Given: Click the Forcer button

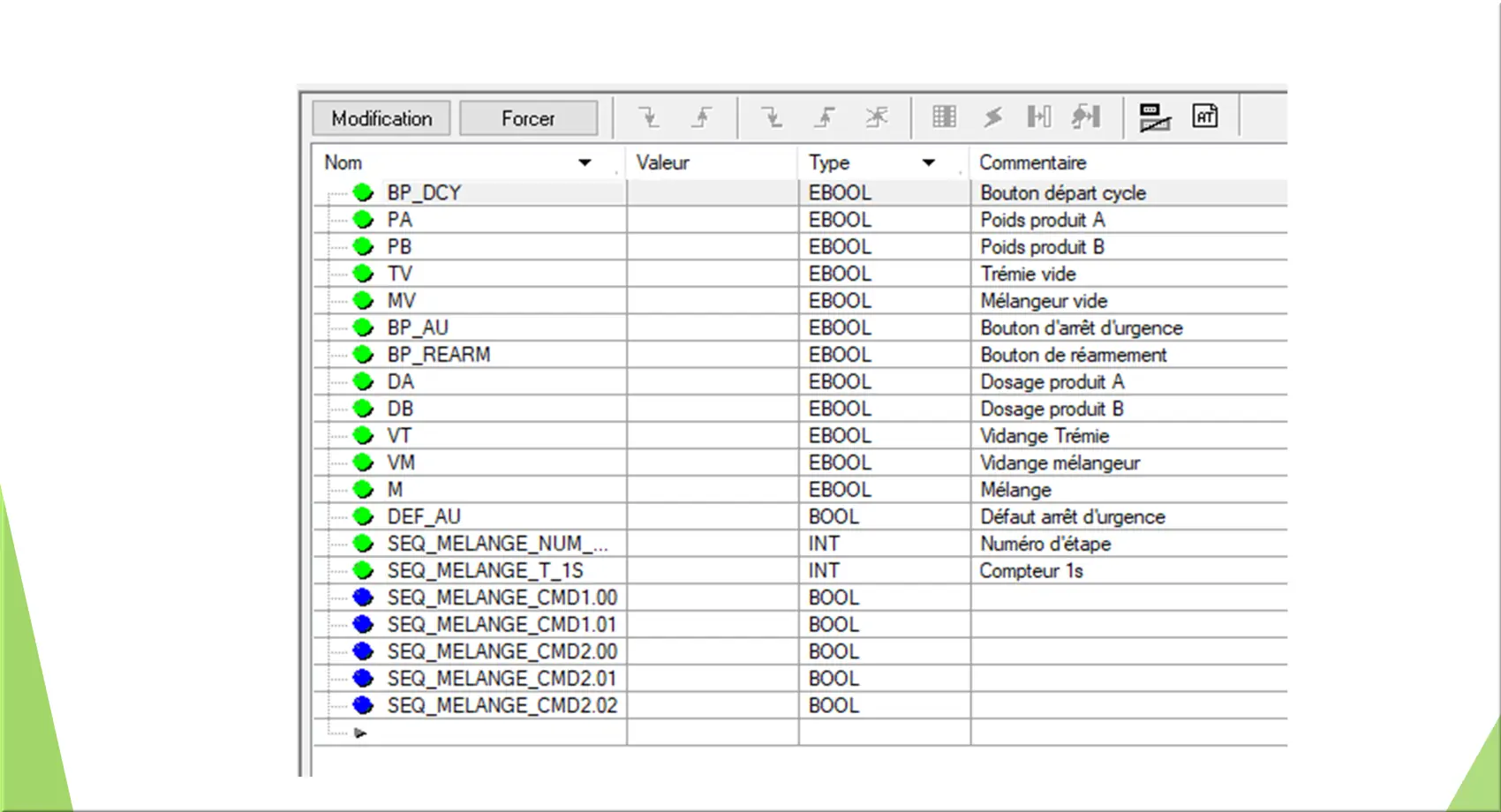Looking at the screenshot, I should coord(528,118).
